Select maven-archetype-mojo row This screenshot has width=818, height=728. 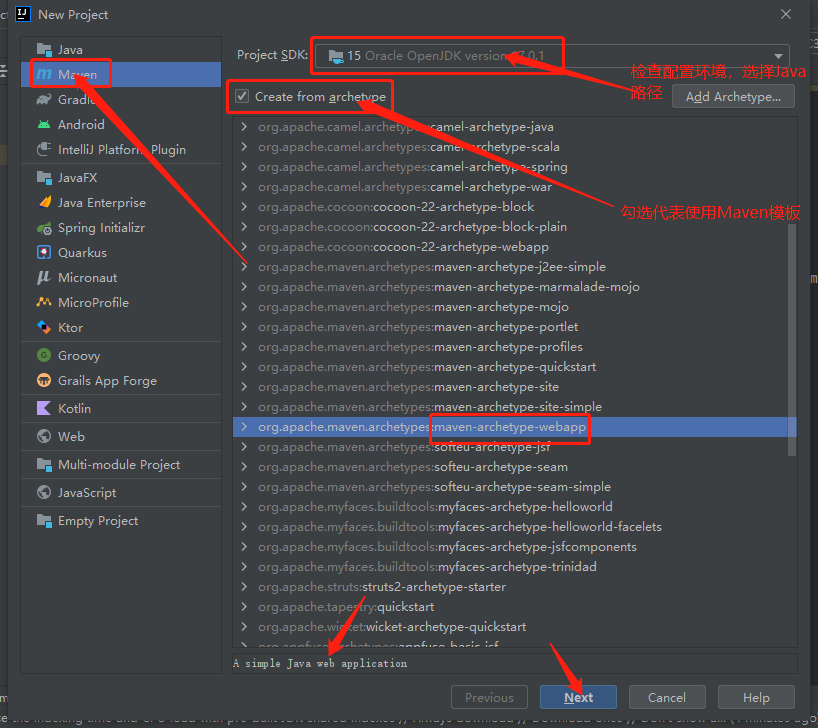pos(514,307)
